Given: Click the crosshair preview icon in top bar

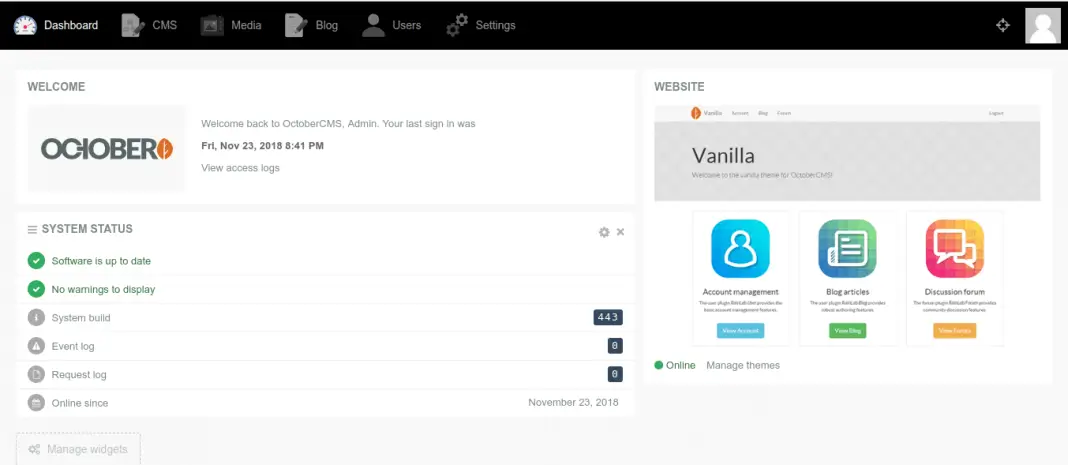Looking at the screenshot, I should [1003, 25].
